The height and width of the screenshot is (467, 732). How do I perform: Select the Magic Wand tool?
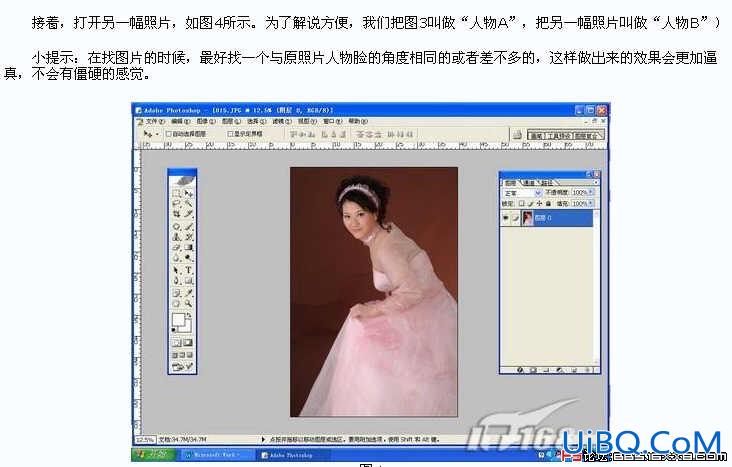(x=188, y=204)
